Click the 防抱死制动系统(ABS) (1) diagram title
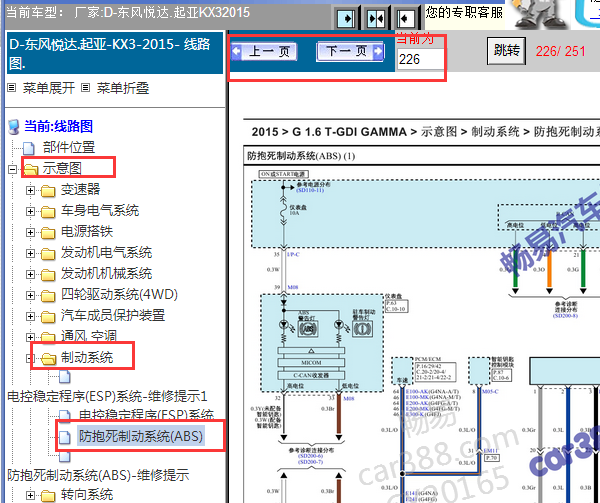The image size is (600, 503). click(301, 156)
